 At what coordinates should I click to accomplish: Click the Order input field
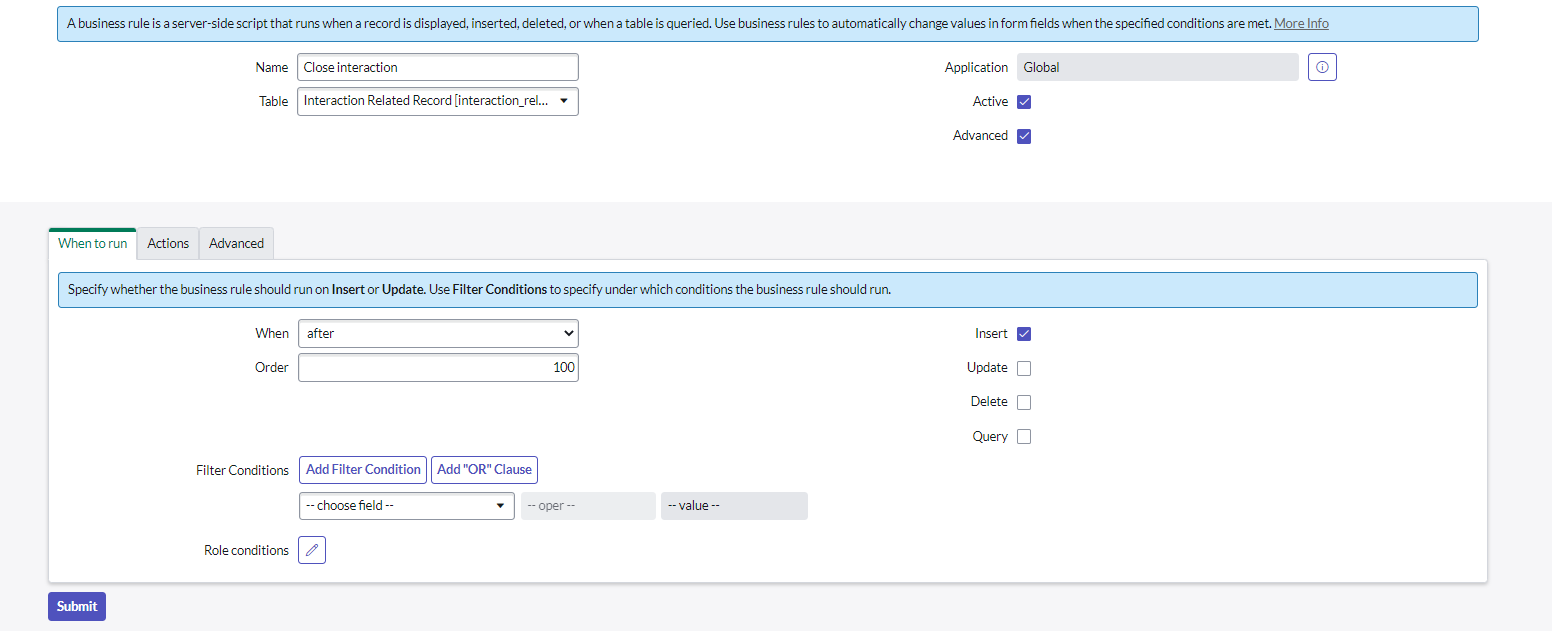pos(437,367)
